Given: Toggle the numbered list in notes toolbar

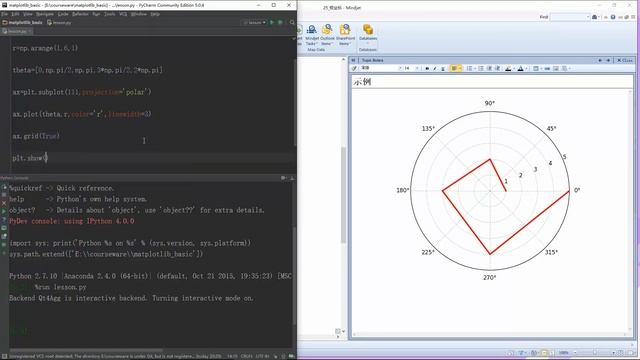Looking at the screenshot, I should pos(481,68).
